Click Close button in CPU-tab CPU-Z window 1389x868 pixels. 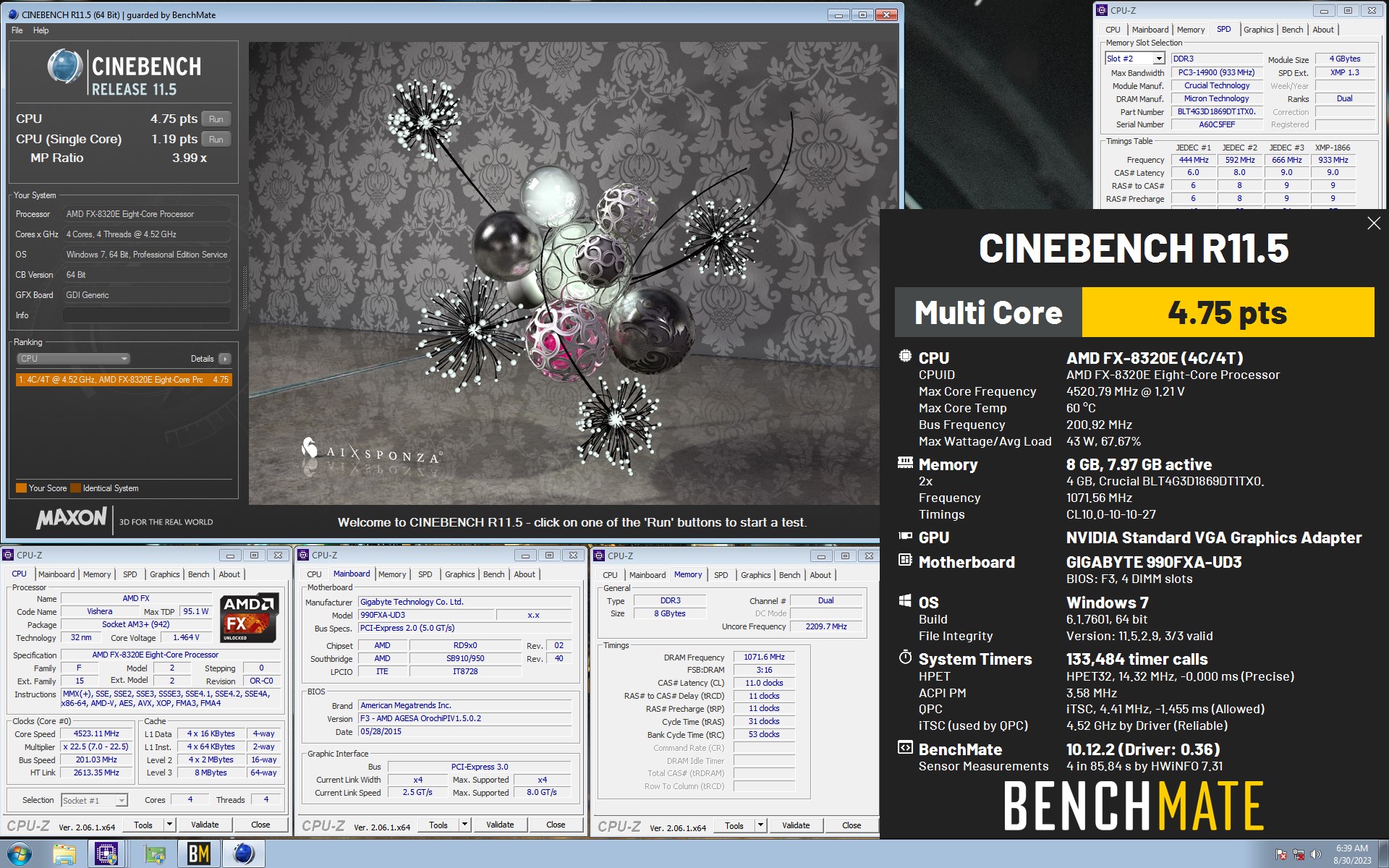pos(260,825)
